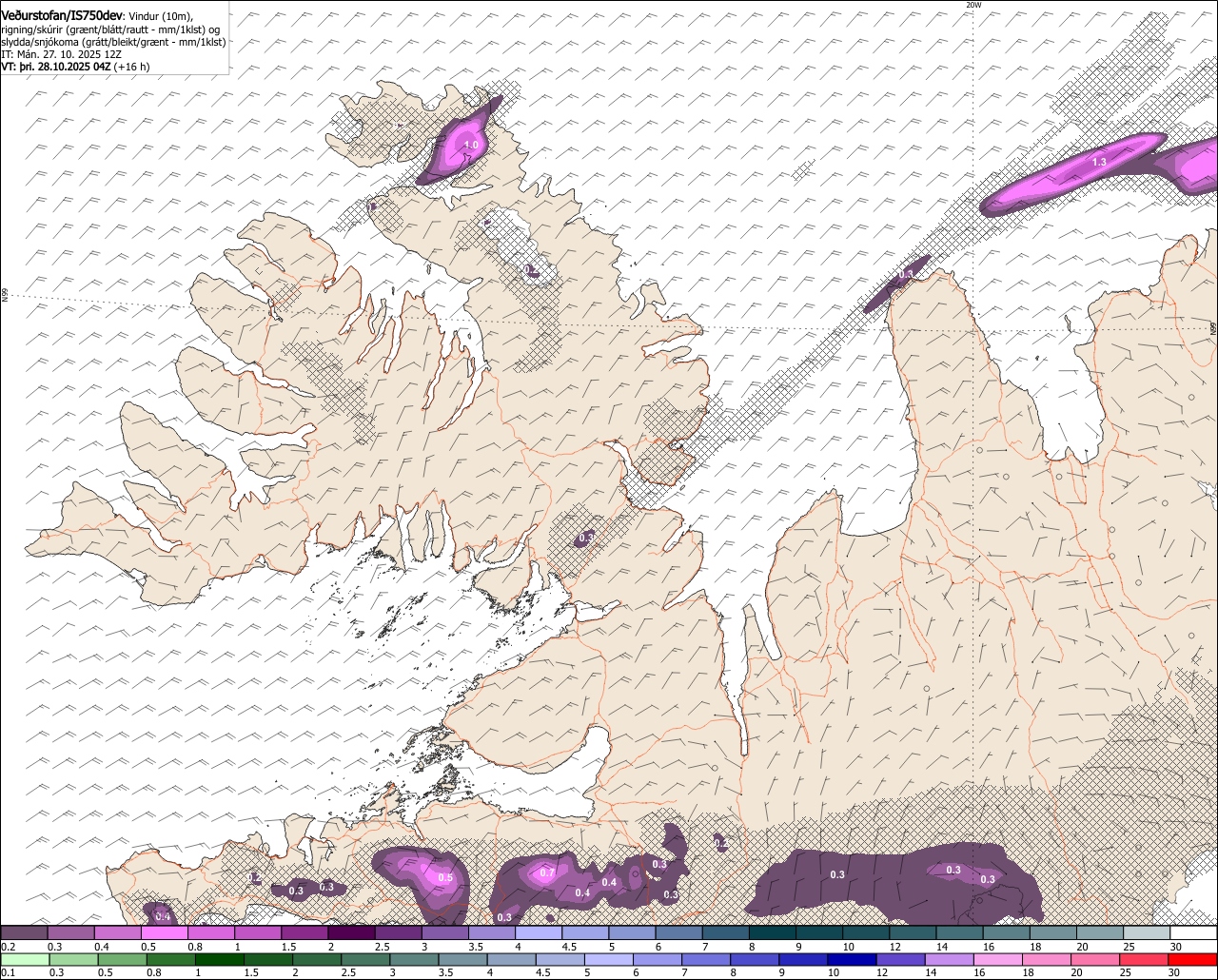Click the 1.3 snowfall value on the map

point(1099,162)
